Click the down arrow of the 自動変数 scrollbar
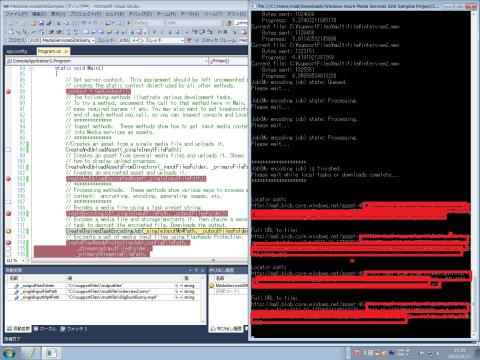 click(203, 321)
